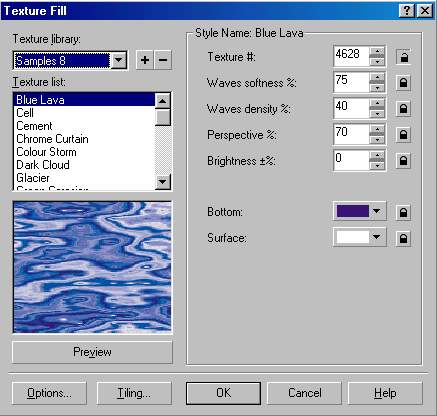Image resolution: width=437 pixels, height=416 pixels.
Task: Remove texture with the minus button
Action: point(163,60)
